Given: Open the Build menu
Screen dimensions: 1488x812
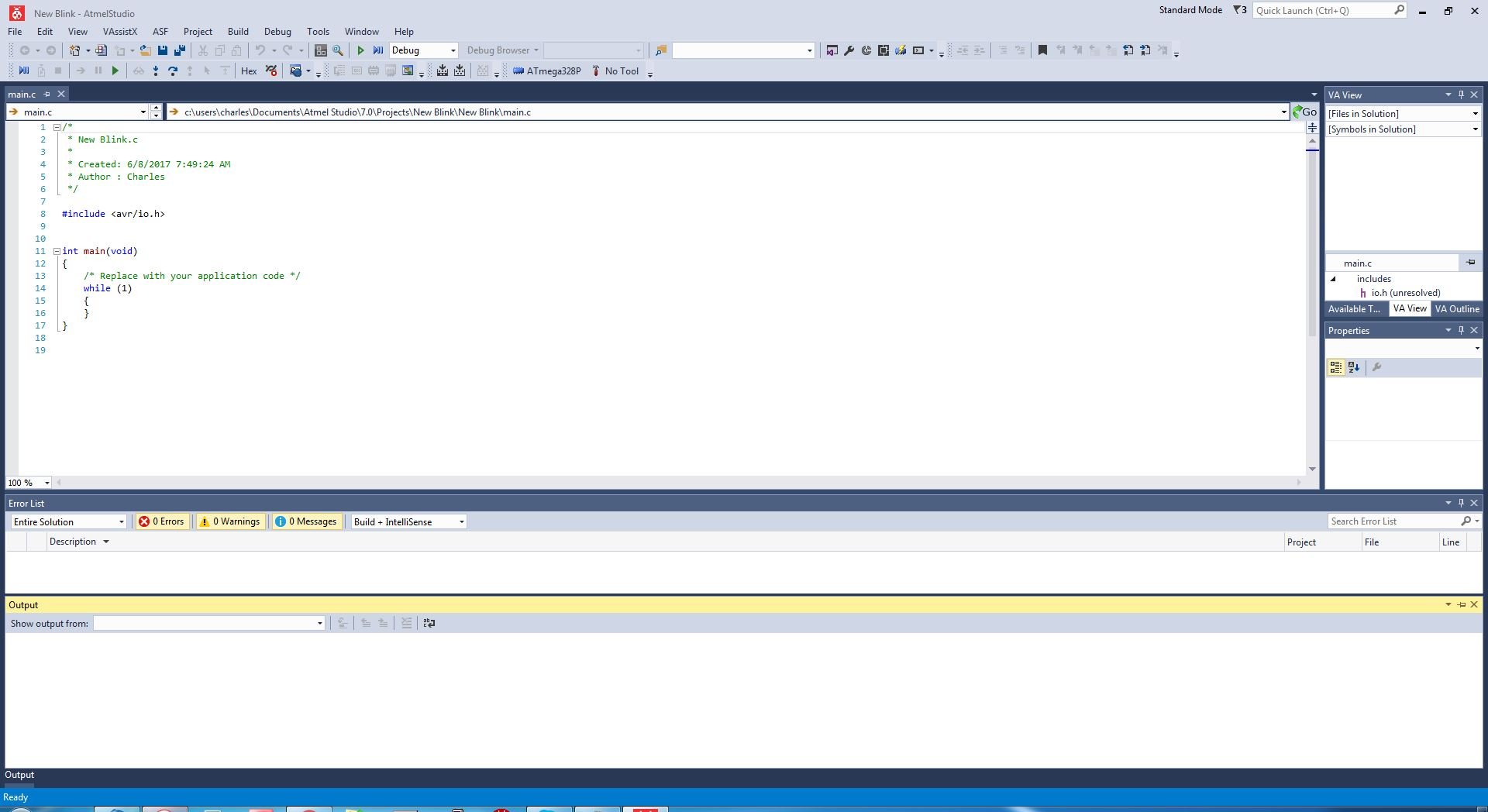Looking at the screenshot, I should [x=238, y=32].
